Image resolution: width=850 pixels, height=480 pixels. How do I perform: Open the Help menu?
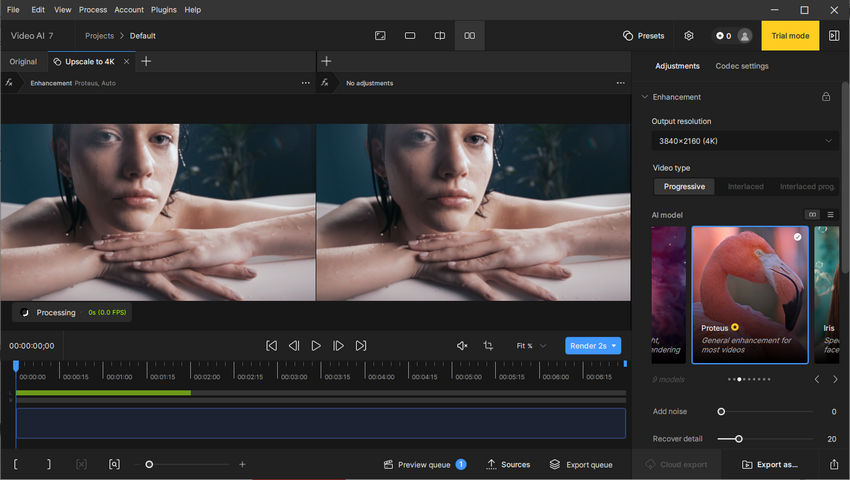(192, 10)
